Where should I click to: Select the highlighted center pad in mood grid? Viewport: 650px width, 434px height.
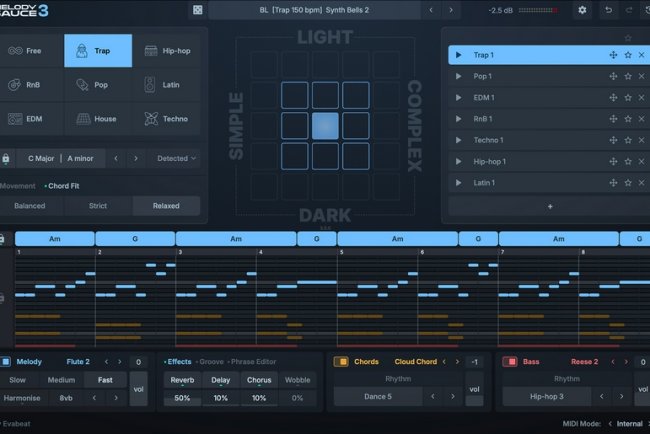pos(325,126)
